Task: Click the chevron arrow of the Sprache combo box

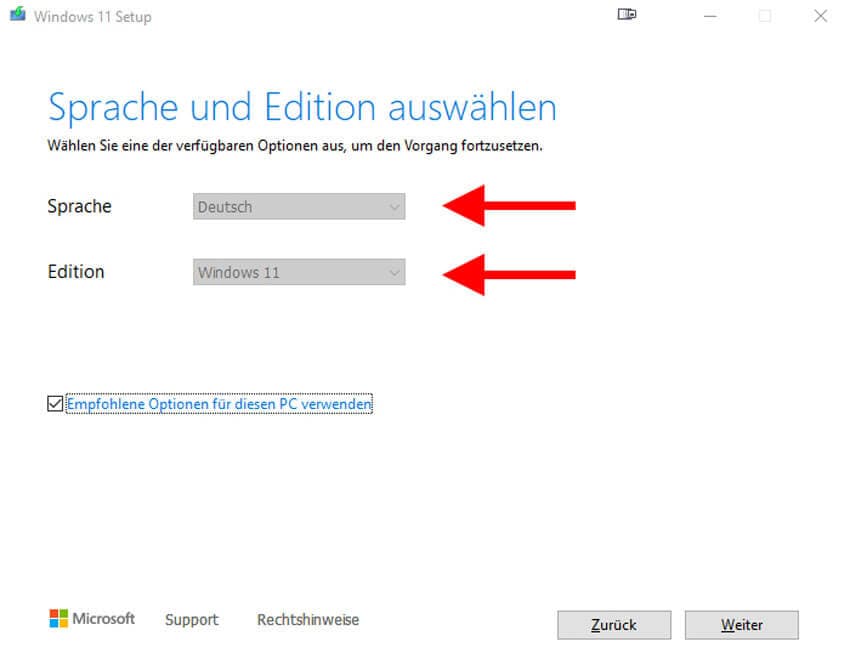Action: tap(393, 207)
